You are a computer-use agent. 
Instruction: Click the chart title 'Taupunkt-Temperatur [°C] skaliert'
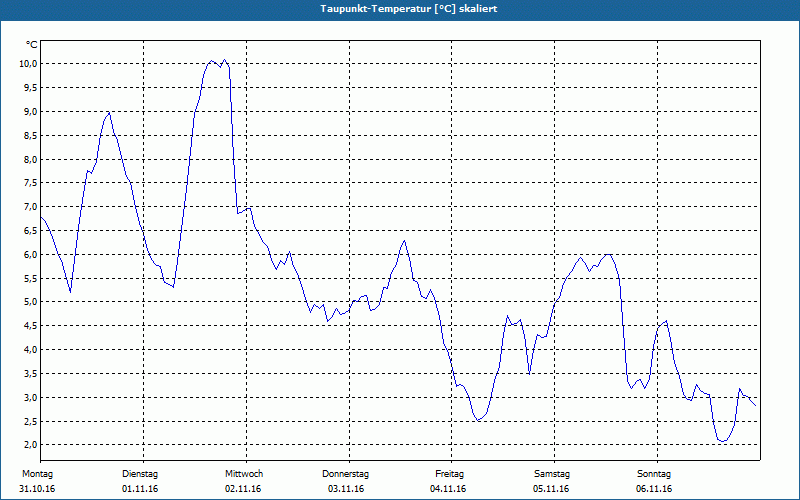409,9
